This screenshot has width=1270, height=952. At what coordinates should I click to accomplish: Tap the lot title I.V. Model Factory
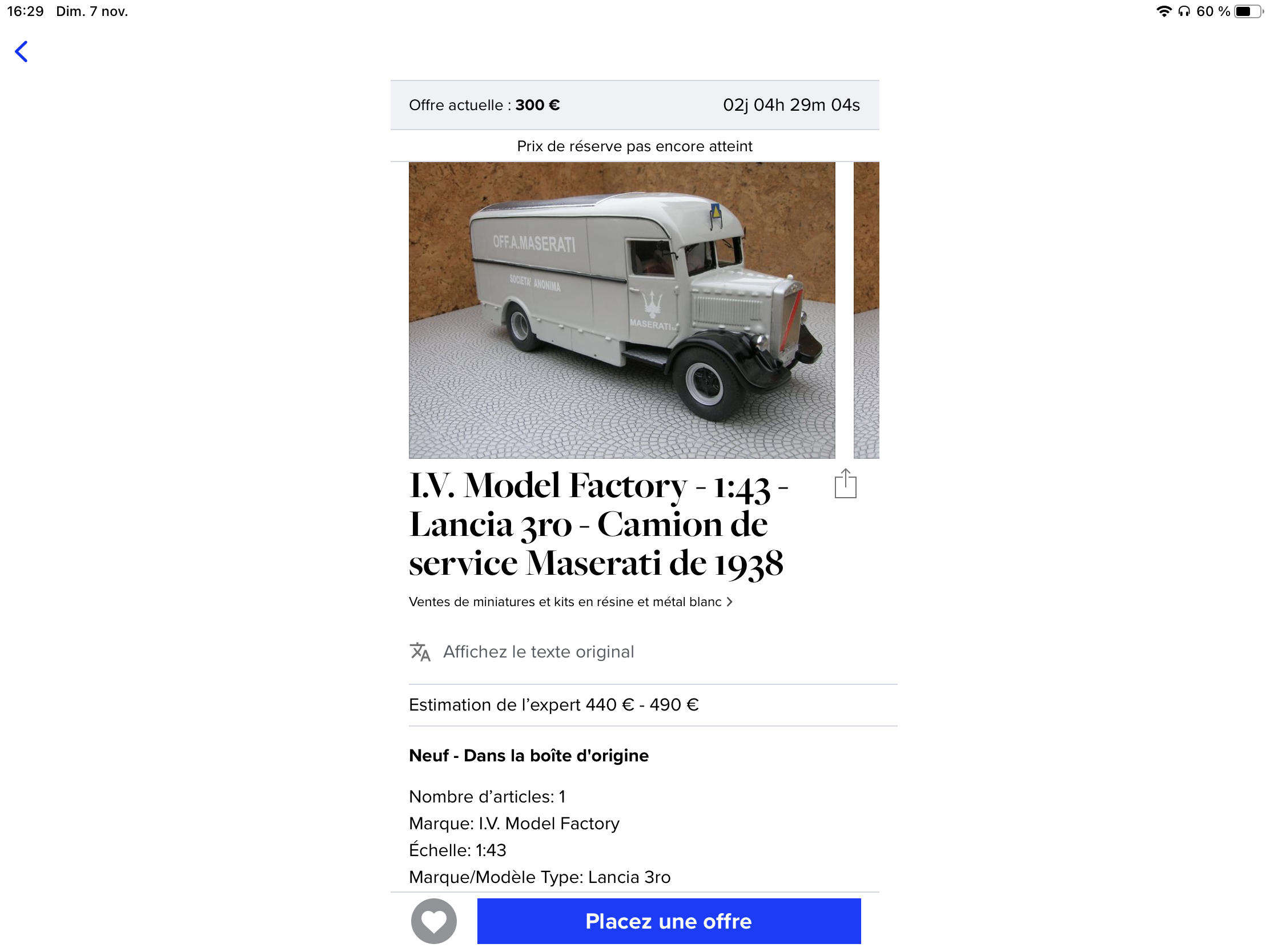tap(598, 524)
